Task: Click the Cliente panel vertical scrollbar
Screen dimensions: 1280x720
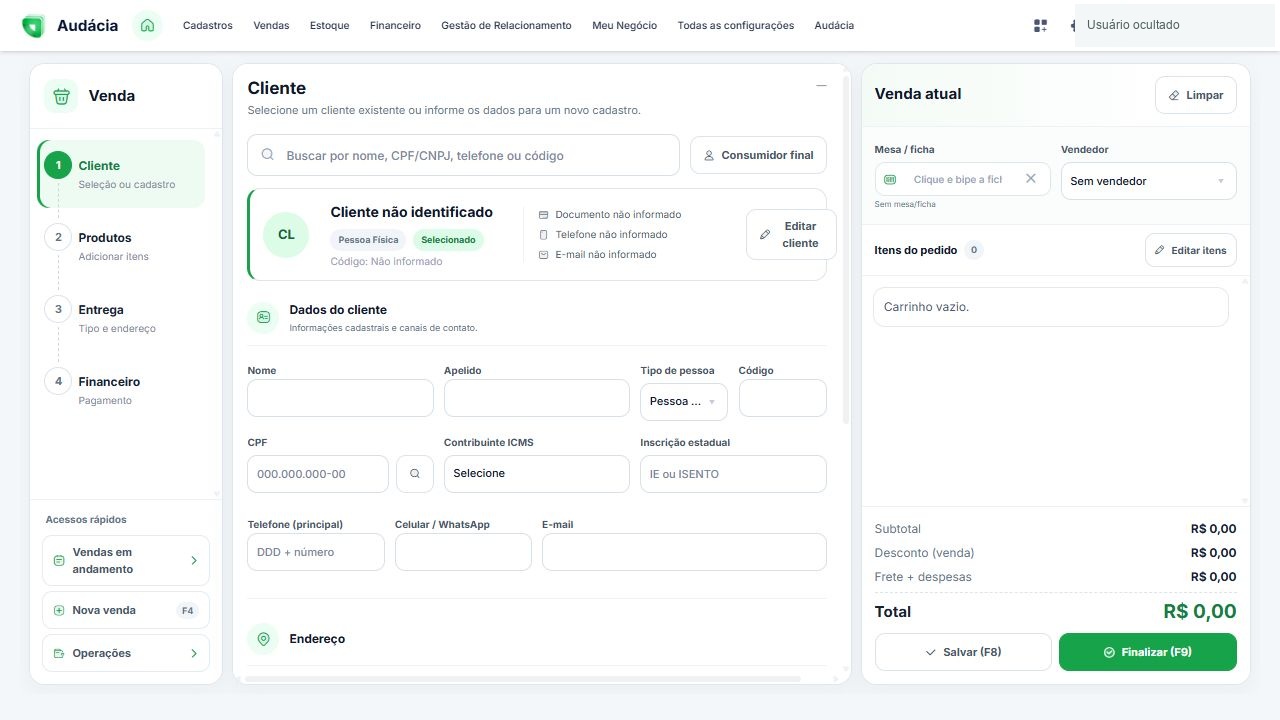Action: [x=846, y=250]
